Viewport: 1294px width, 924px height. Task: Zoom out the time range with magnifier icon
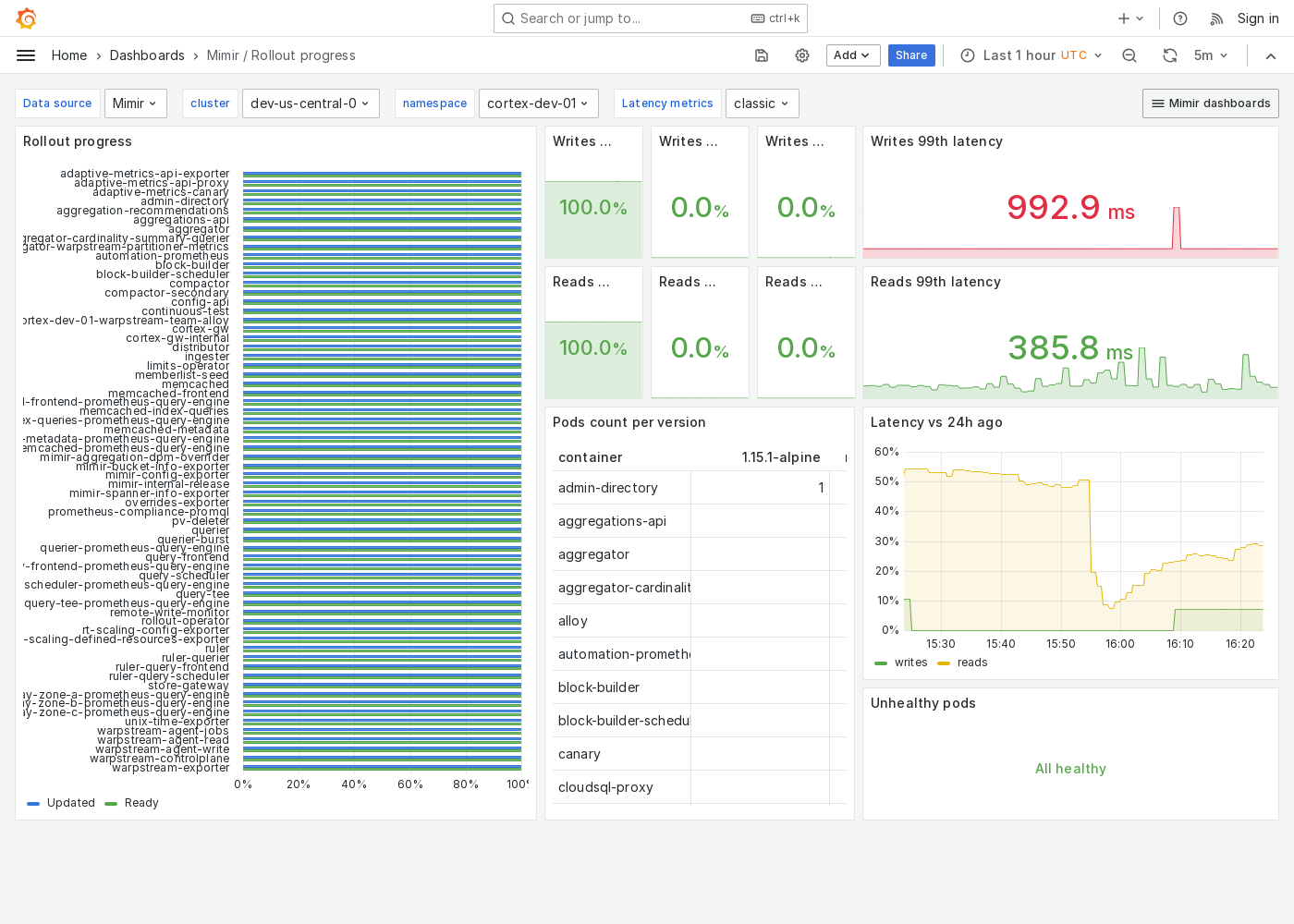click(x=1129, y=55)
